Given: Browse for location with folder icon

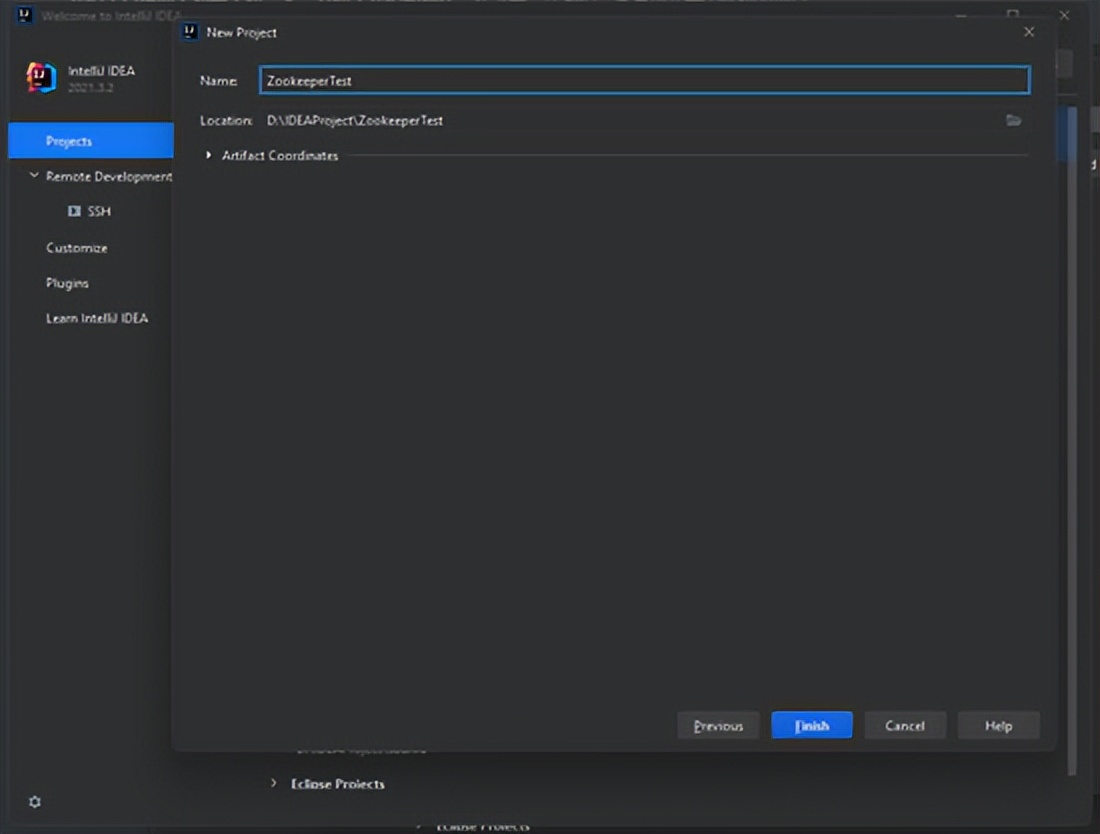Looking at the screenshot, I should pos(1013,121).
